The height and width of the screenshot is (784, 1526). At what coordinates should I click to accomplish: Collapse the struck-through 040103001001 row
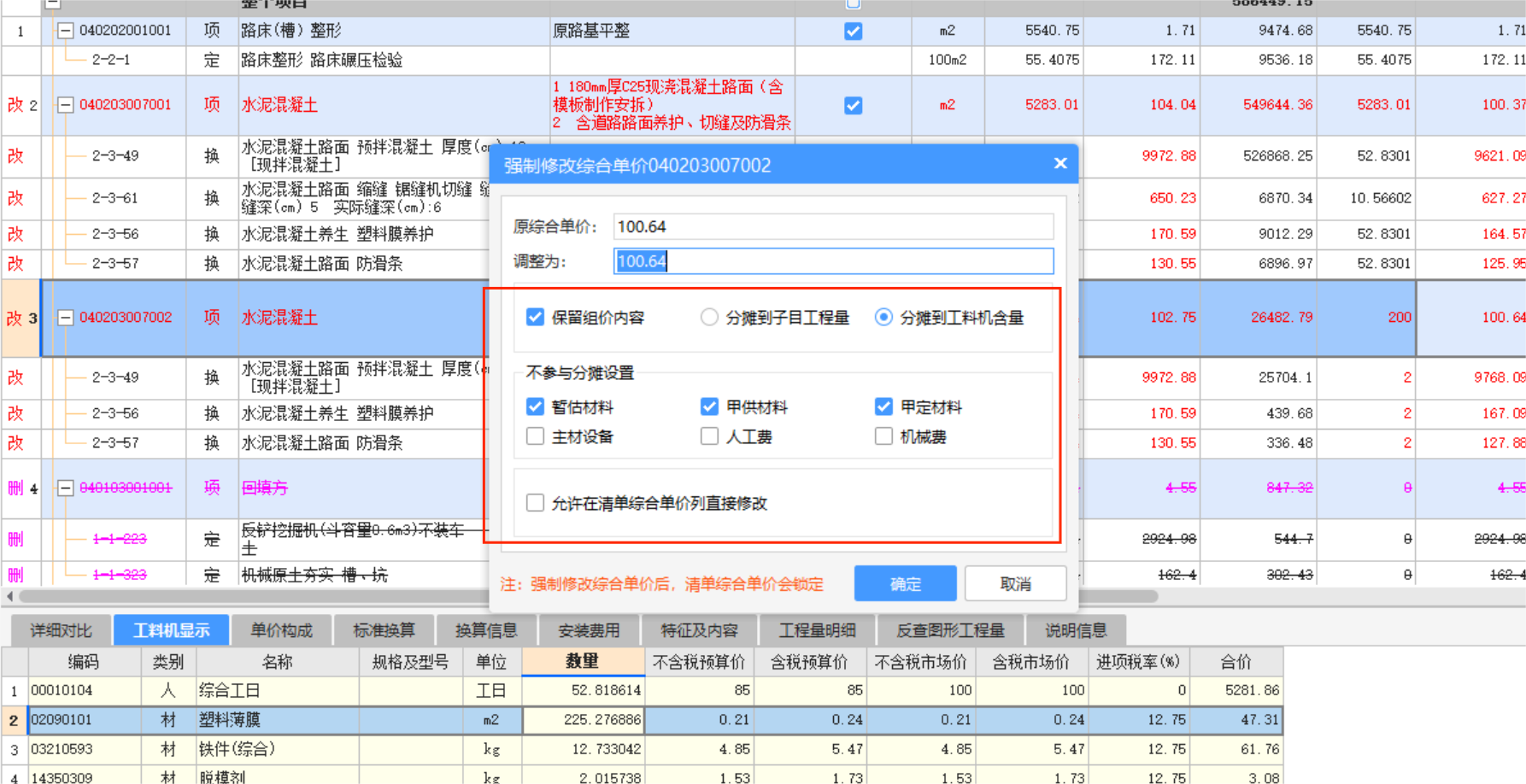pyautogui.click(x=65, y=489)
